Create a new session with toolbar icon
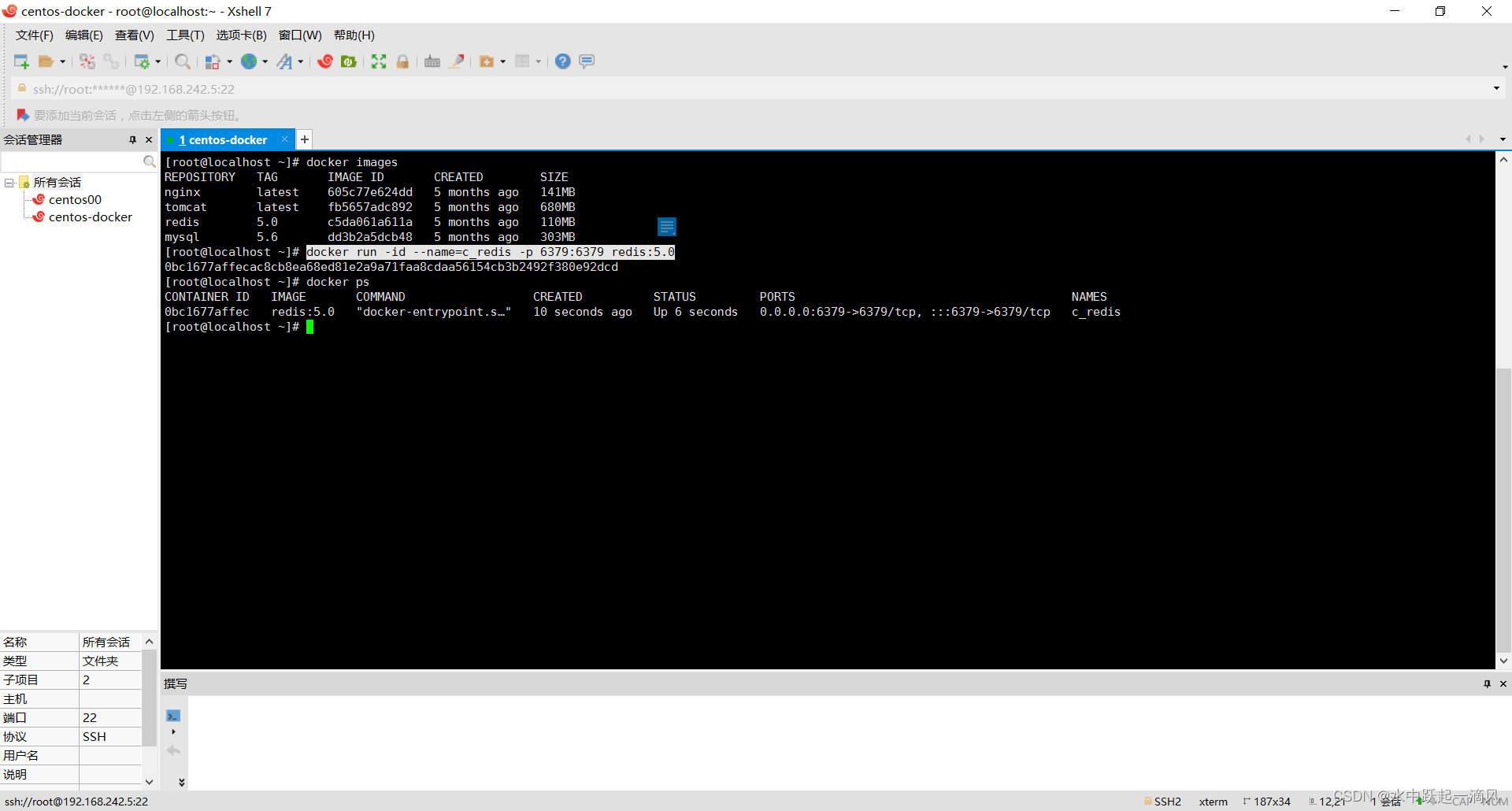The width and height of the screenshot is (1512, 811). (x=21, y=61)
